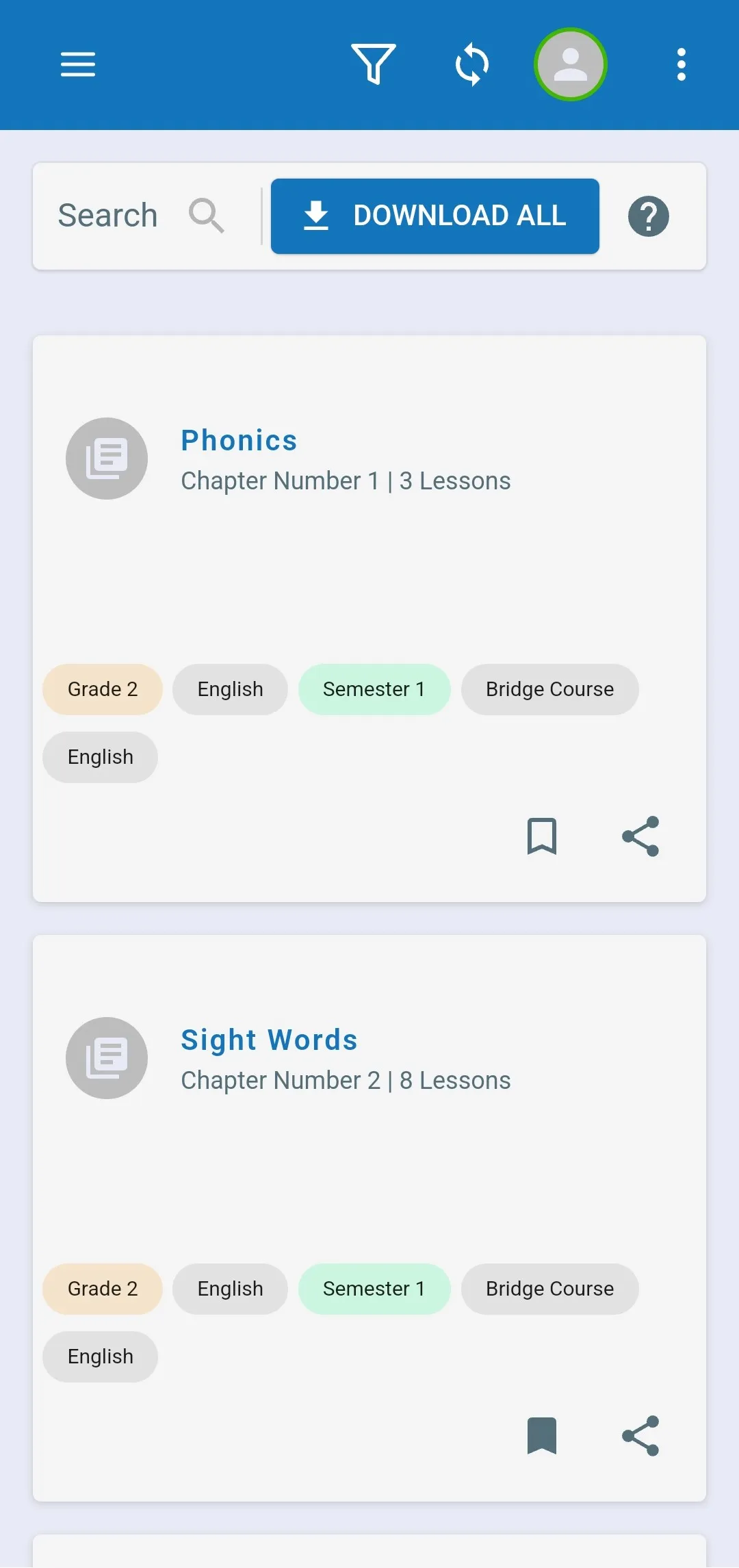This screenshot has width=739, height=1568.
Task: Click the search magnifier icon
Action: (206, 216)
